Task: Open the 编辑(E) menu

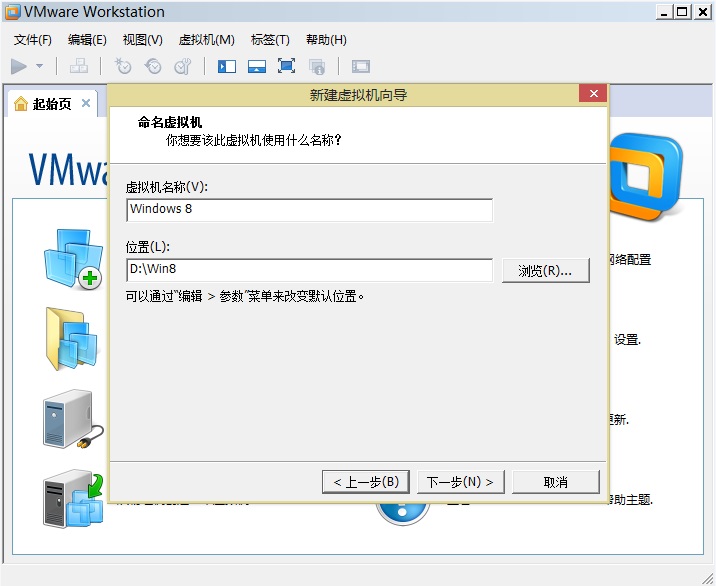Action: pyautogui.click(x=87, y=40)
